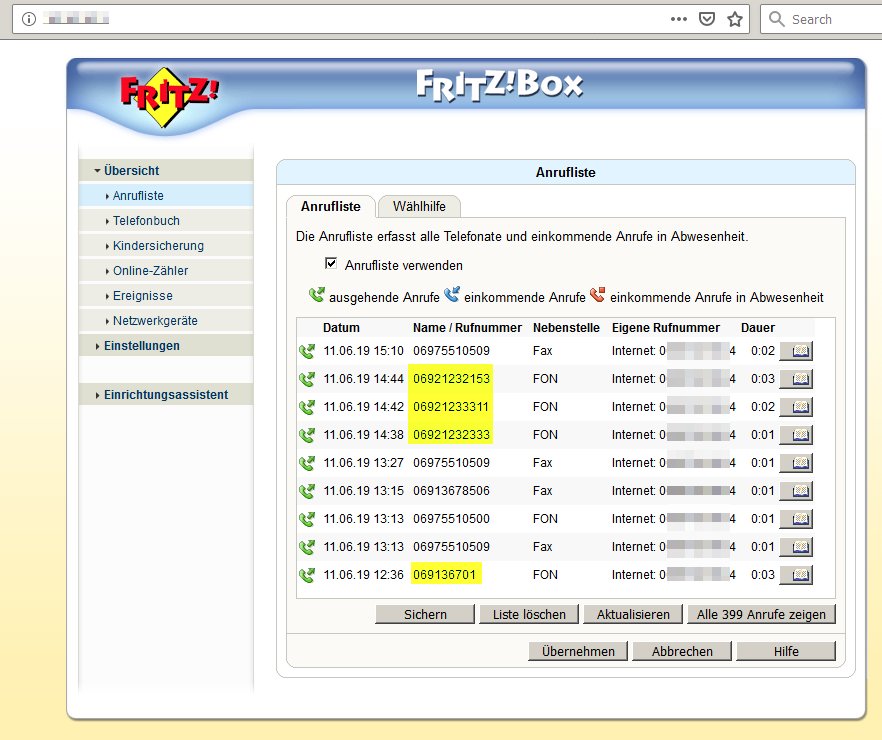
Task: Open Ereignisse in the sidebar
Action: (x=166, y=296)
